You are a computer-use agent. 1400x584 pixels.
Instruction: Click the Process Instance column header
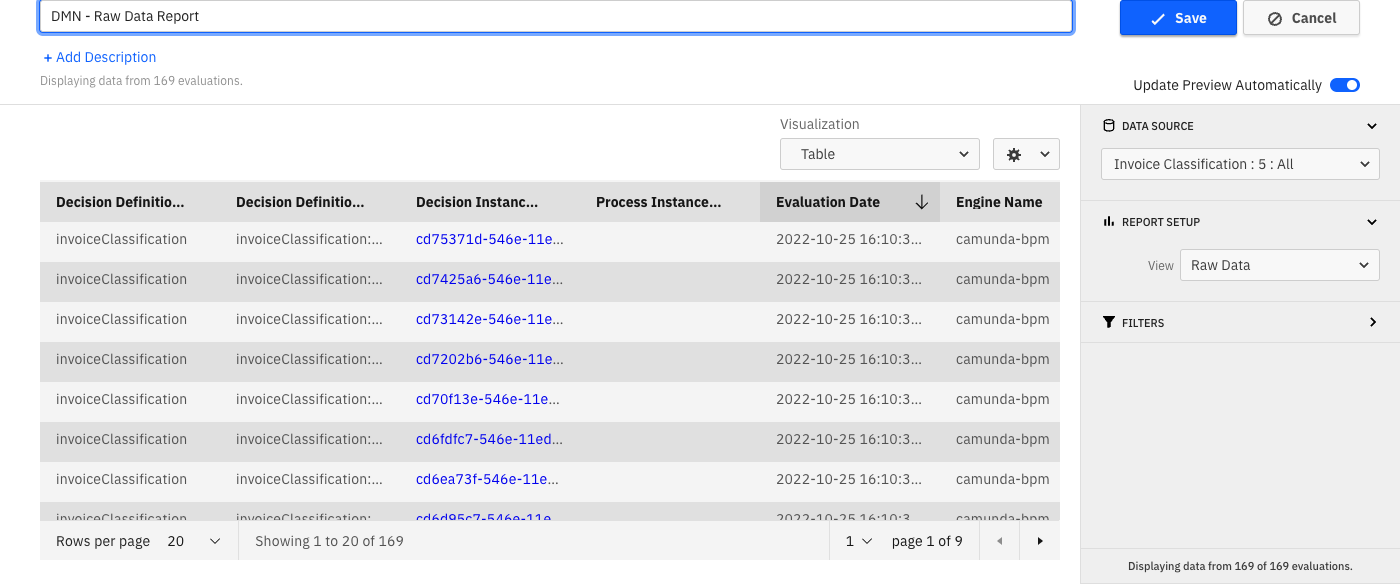(670, 202)
